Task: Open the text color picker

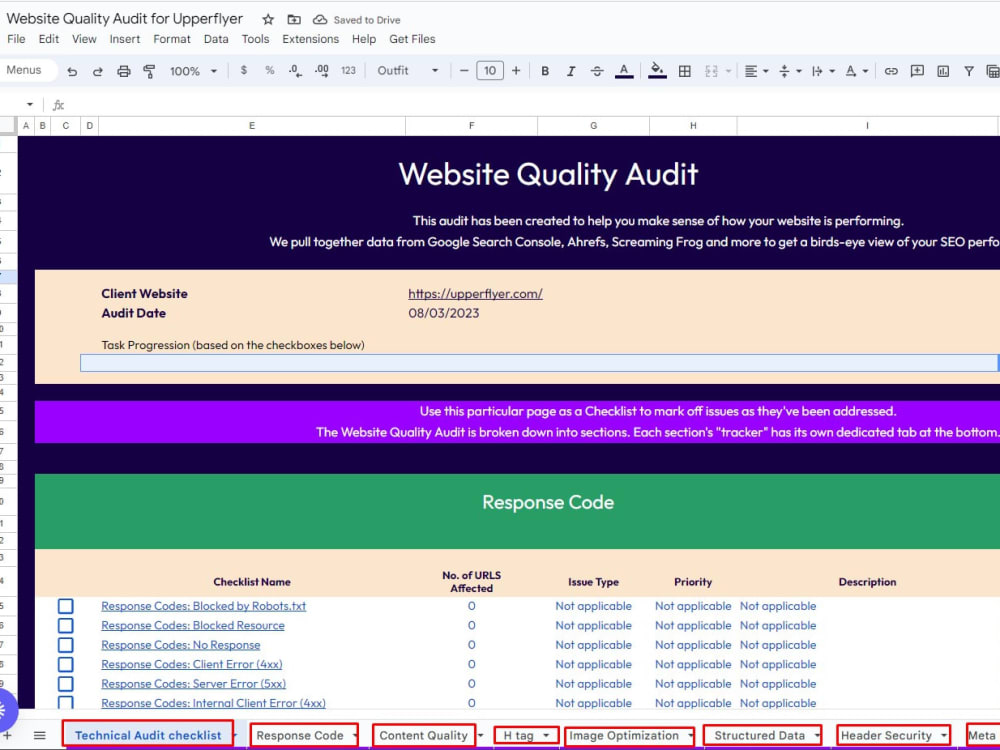Action: (x=624, y=71)
